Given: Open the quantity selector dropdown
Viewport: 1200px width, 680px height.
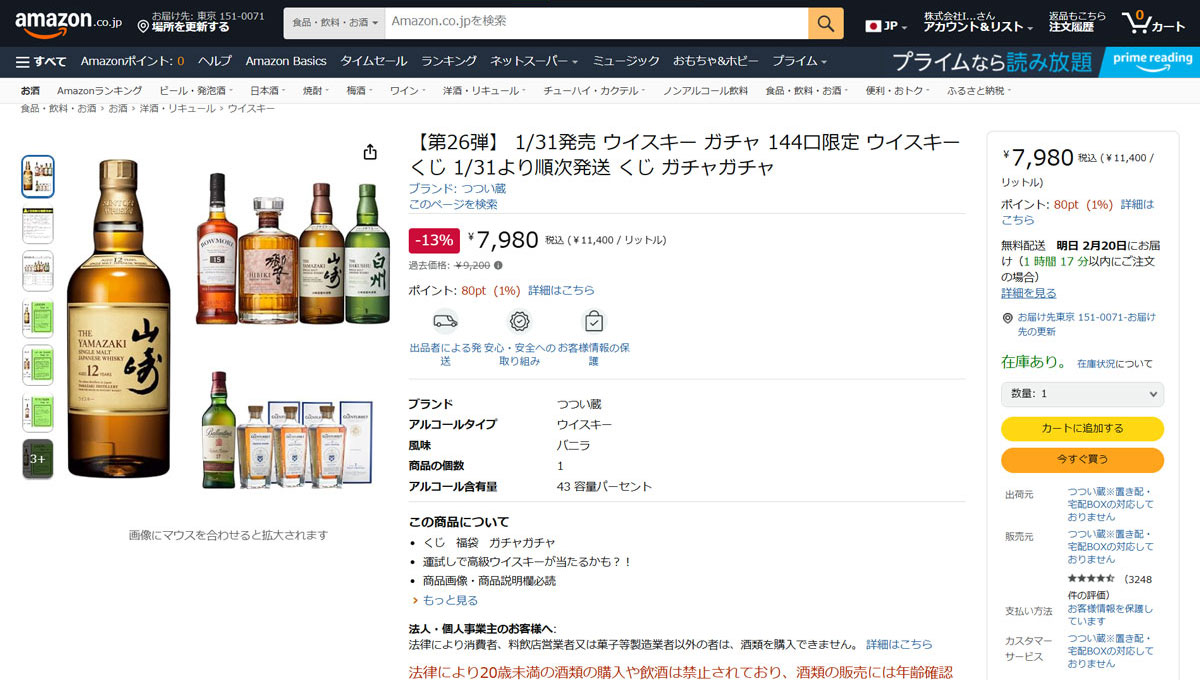Looking at the screenshot, I should (1082, 394).
